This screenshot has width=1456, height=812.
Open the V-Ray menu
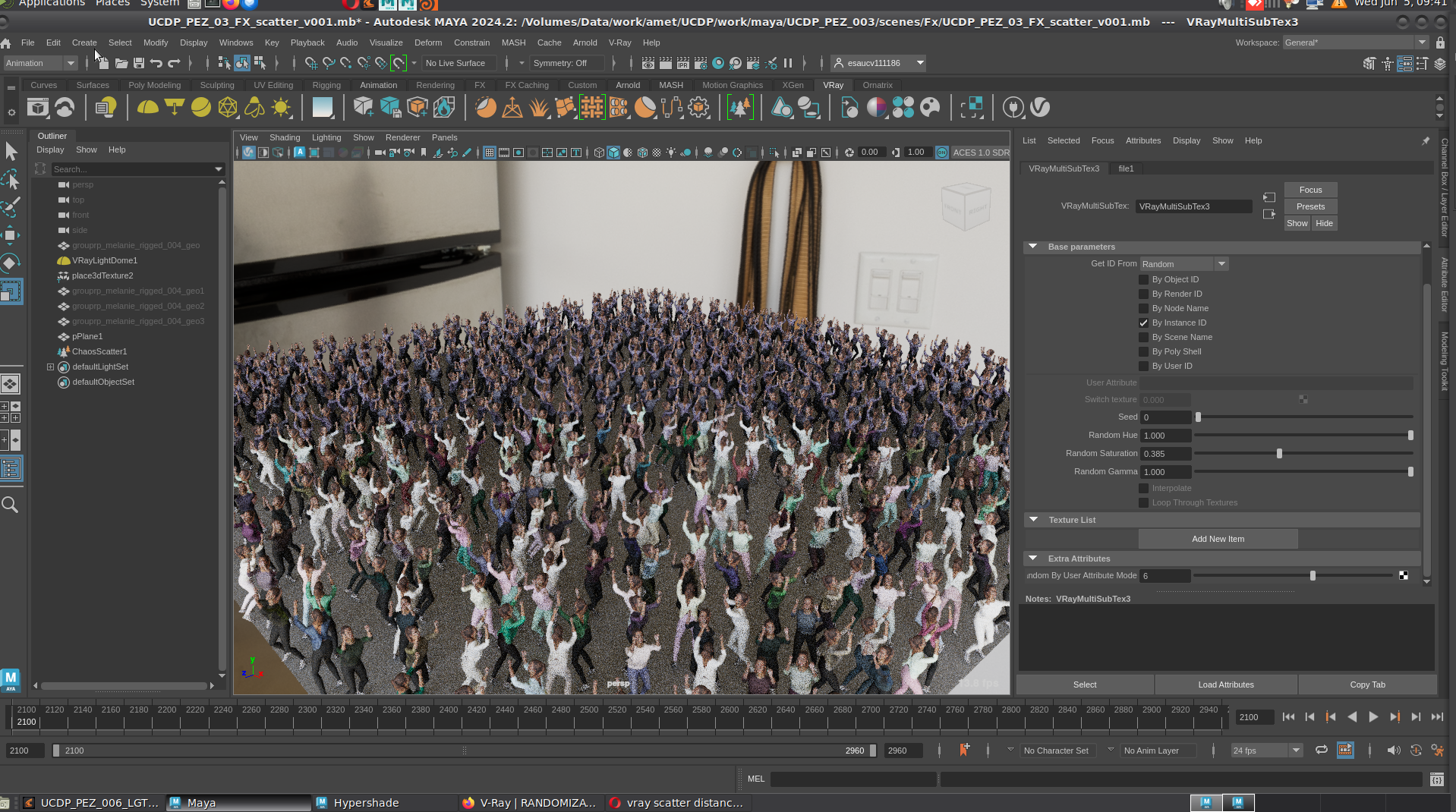(619, 42)
